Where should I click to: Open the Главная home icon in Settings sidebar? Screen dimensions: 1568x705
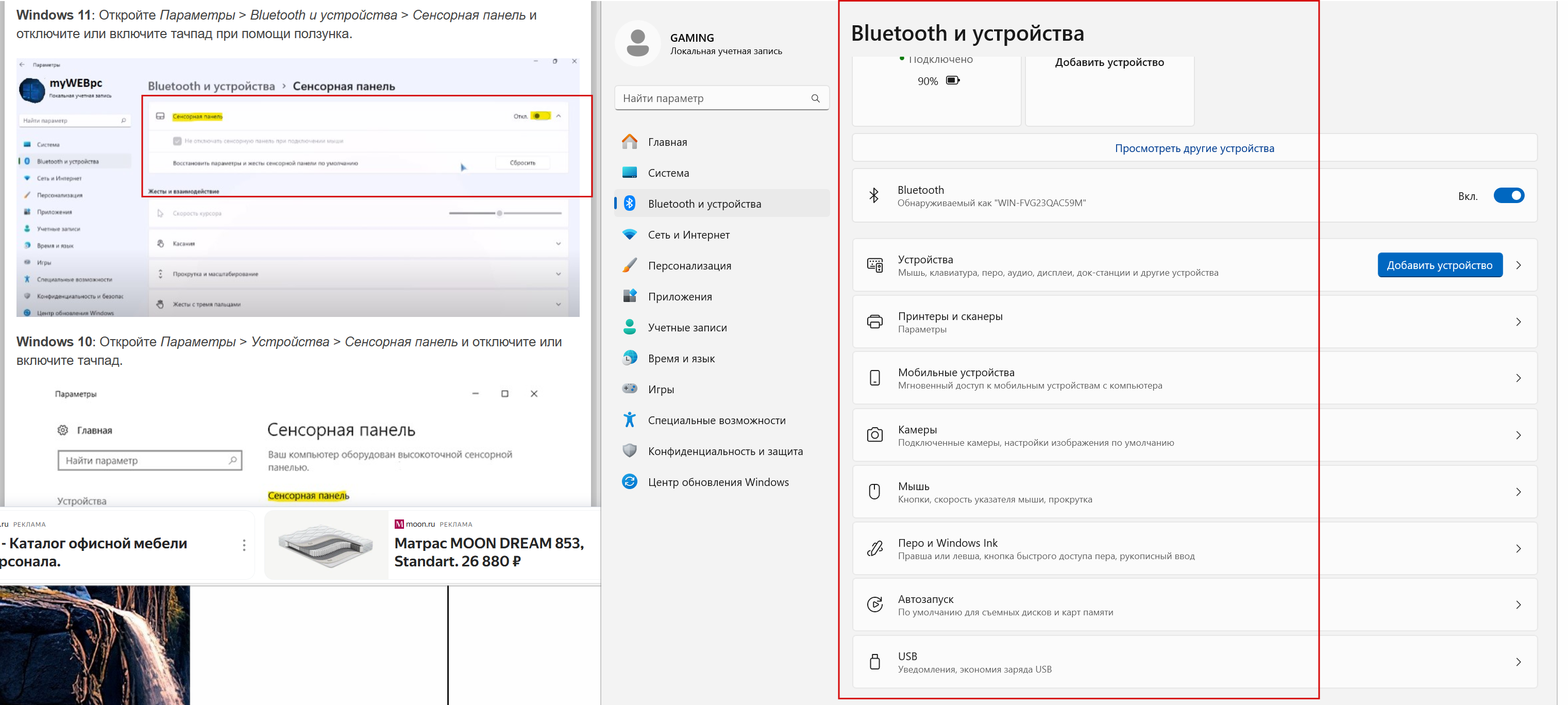629,142
